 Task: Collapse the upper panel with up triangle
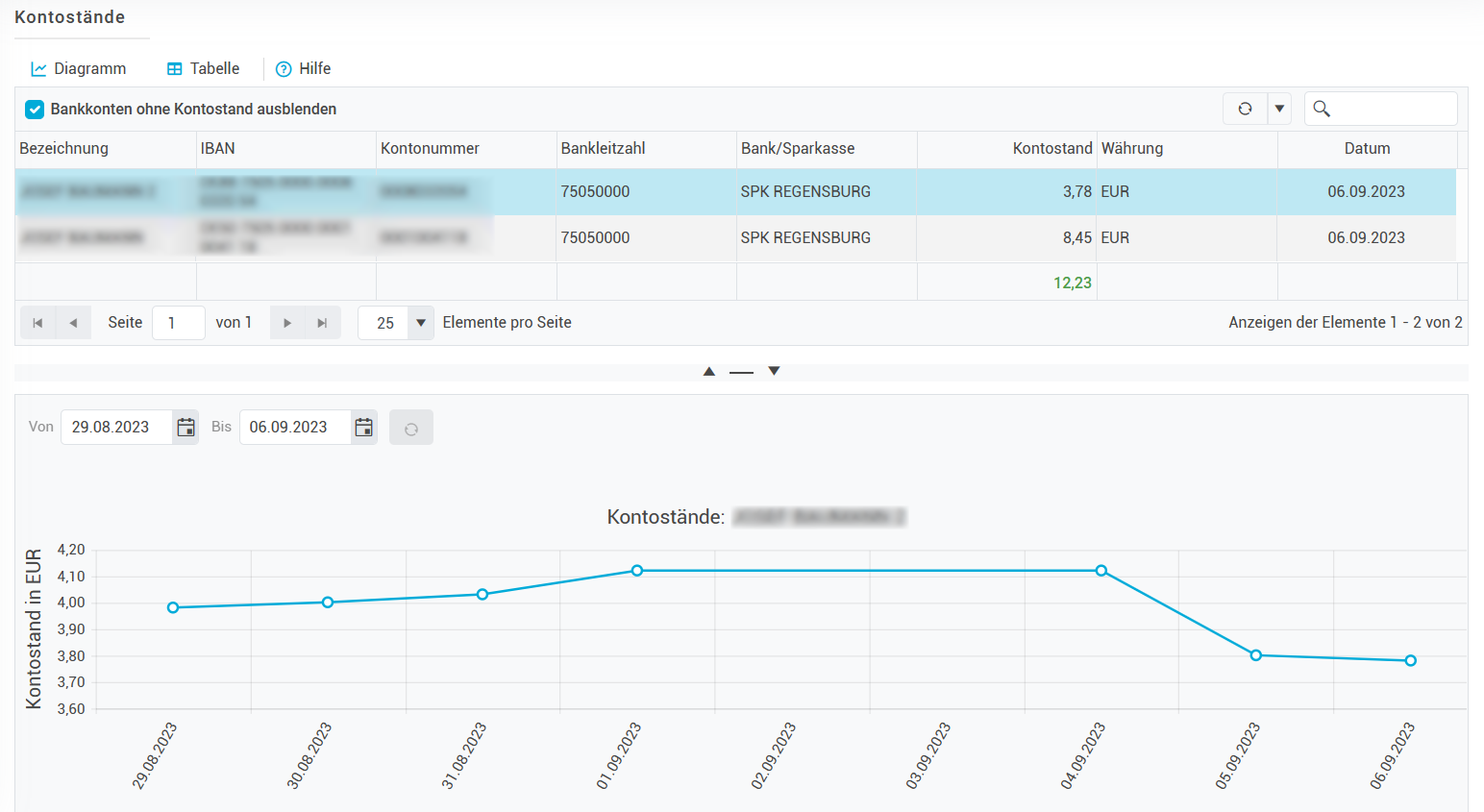709,371
